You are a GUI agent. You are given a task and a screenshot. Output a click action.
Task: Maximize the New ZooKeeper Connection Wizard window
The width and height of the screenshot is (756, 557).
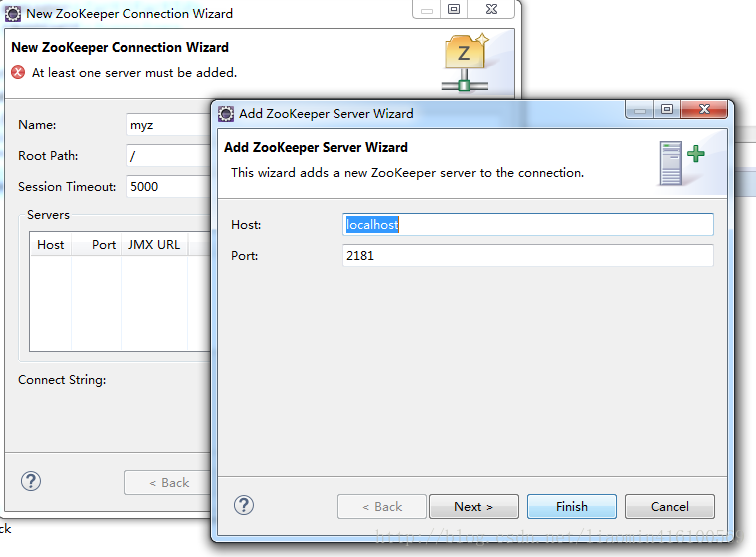(454, 9)
